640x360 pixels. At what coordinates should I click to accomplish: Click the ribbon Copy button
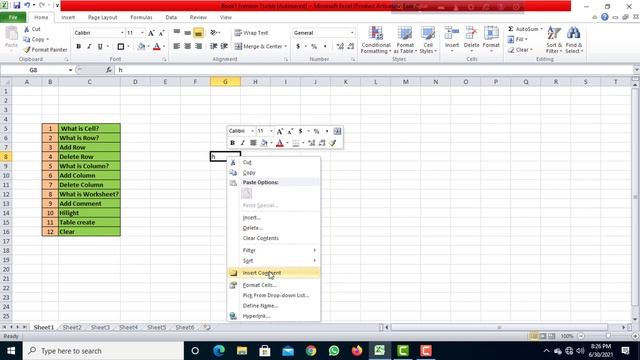tap(36, 40)
